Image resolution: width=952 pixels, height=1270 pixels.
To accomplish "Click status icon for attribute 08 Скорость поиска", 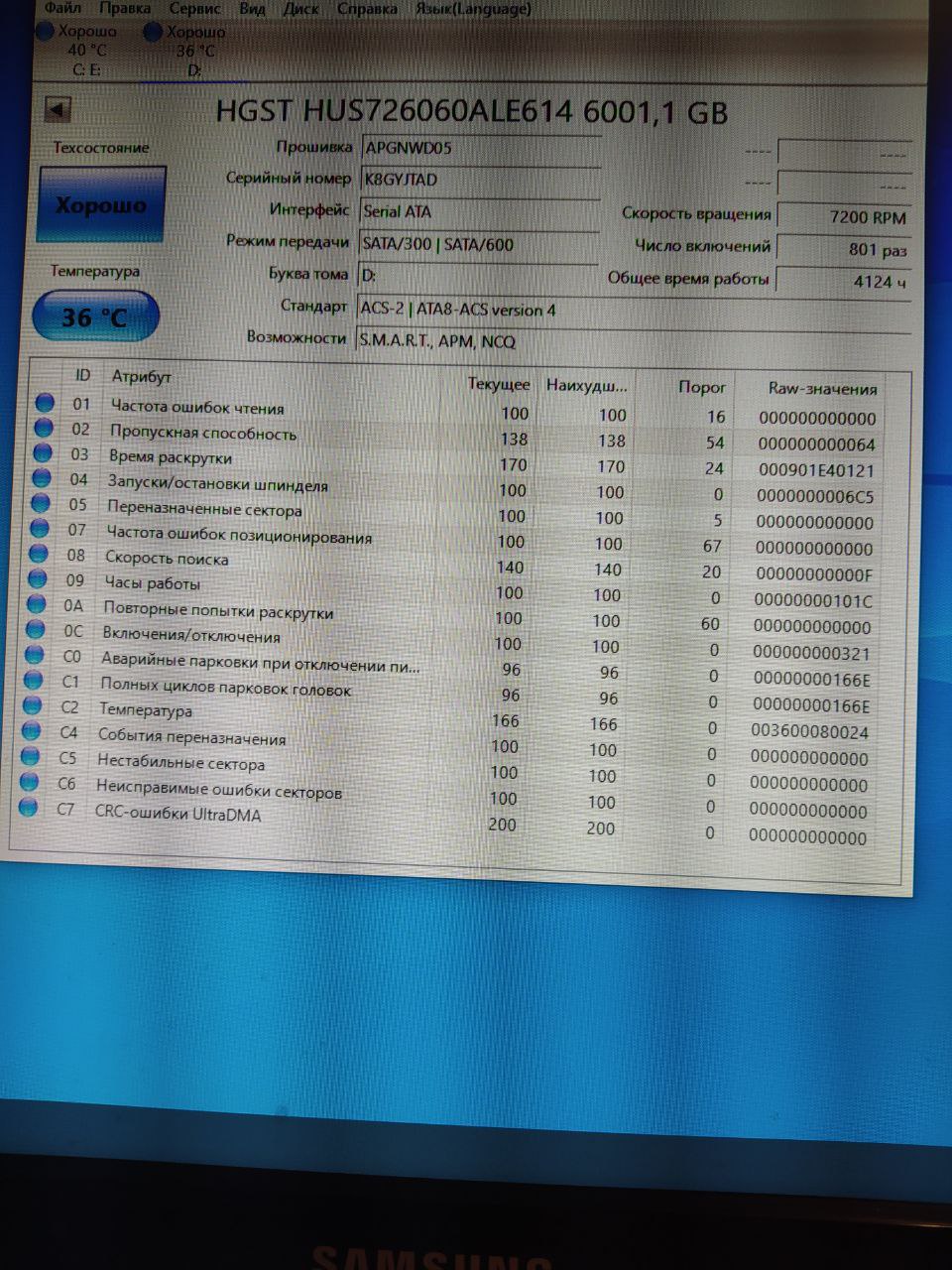I will [x=39, y=554].
